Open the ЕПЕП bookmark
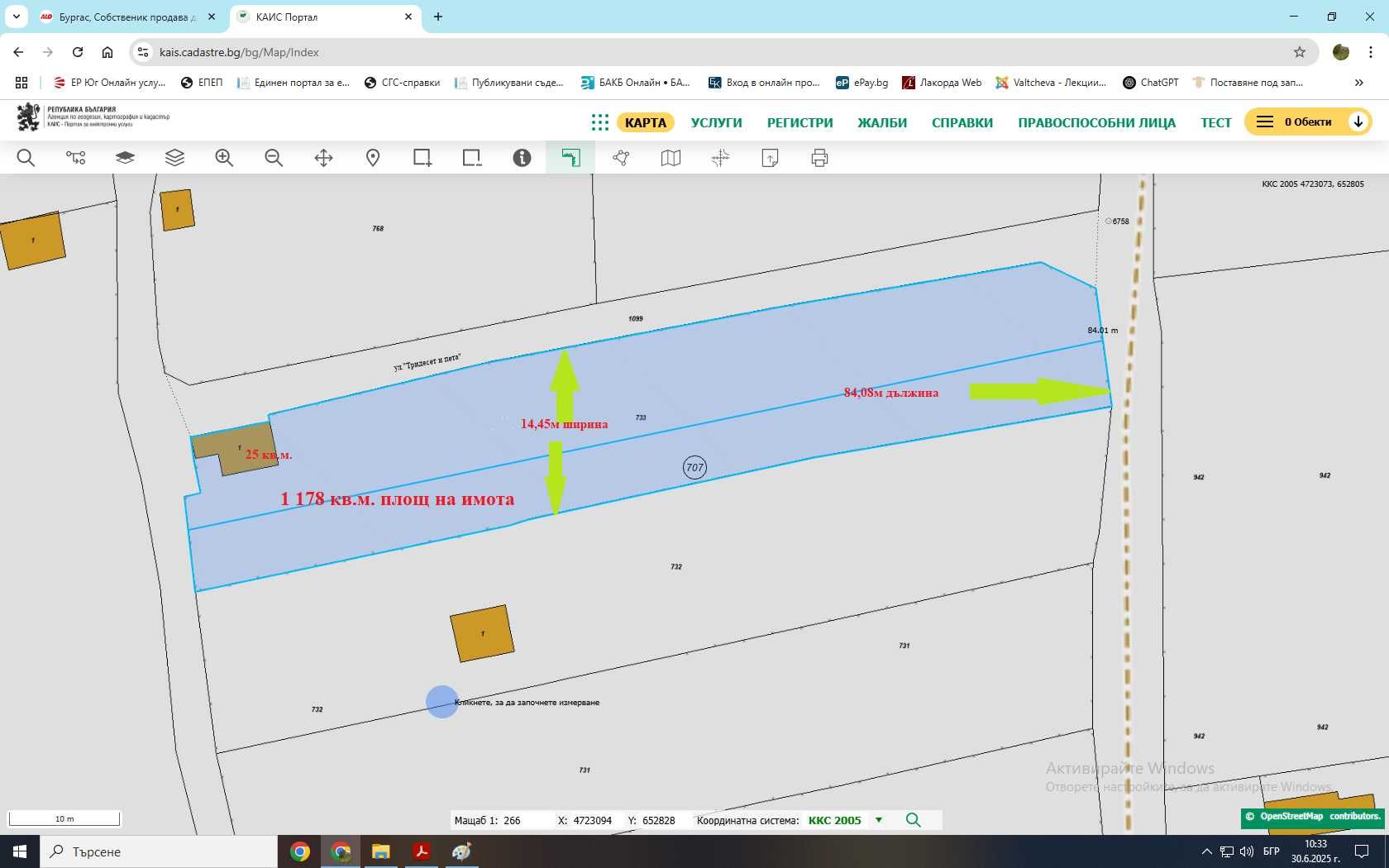Image resolution: width=1389 pixels, height=868 pixels. tap(202, 83)
